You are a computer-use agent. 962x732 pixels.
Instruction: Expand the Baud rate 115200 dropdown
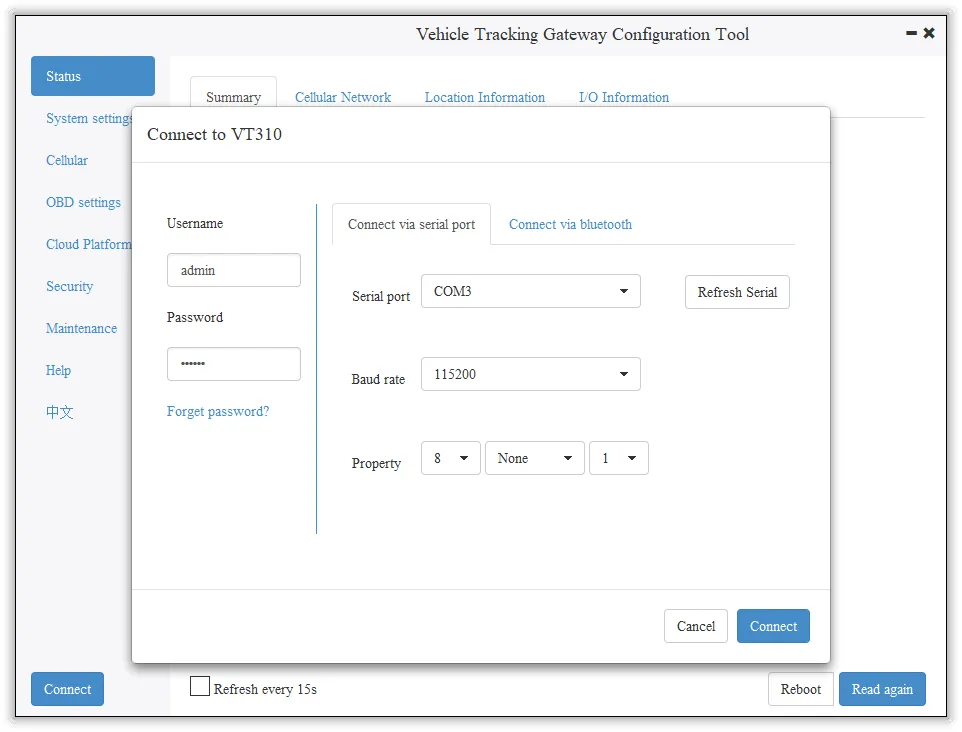[x=531, y=374]
